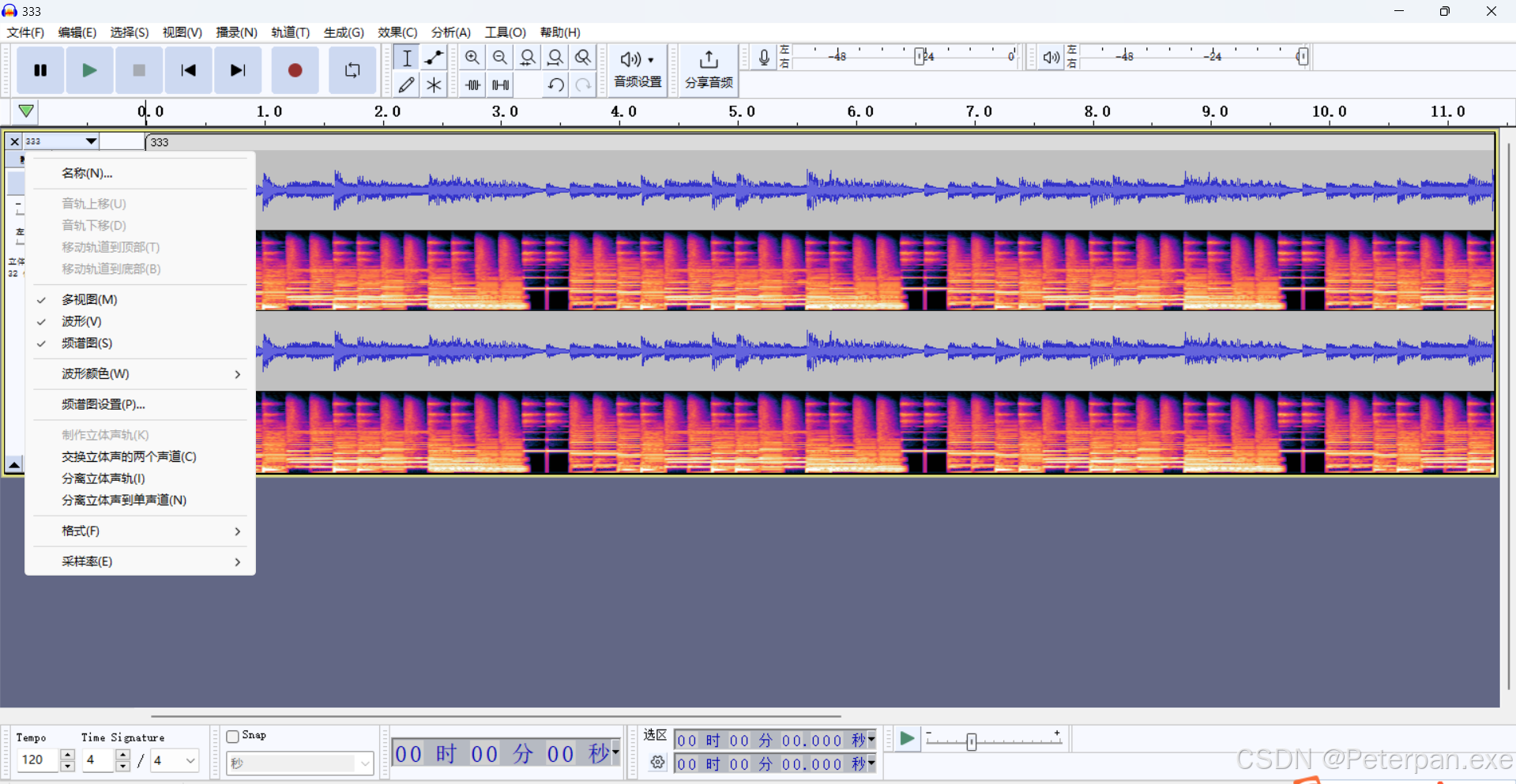Viewport: 1516px width, 784px height.
Task: Select the Envelope tool
Action: [434, 58]
